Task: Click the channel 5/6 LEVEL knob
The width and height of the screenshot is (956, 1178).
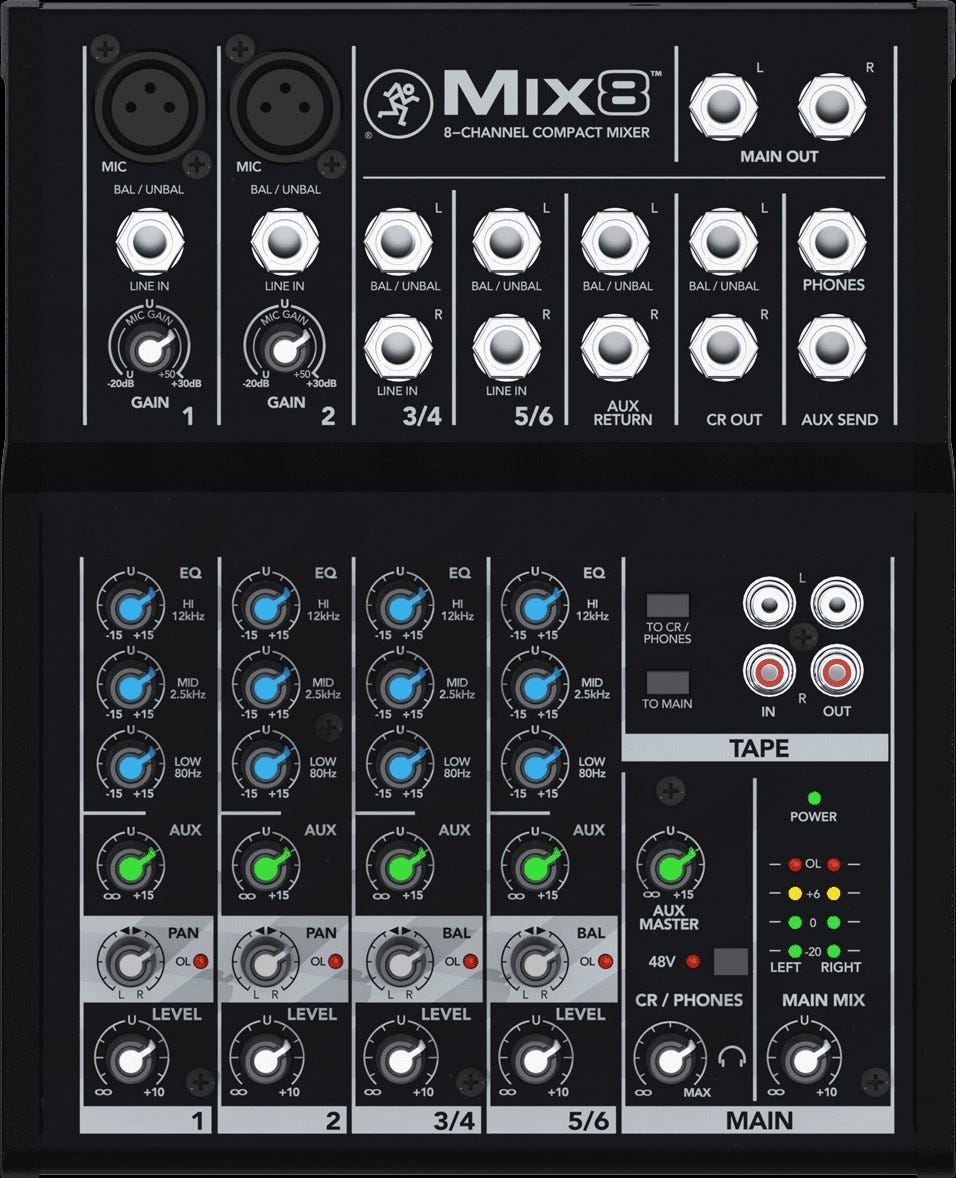Action: tap(535, 1060)
